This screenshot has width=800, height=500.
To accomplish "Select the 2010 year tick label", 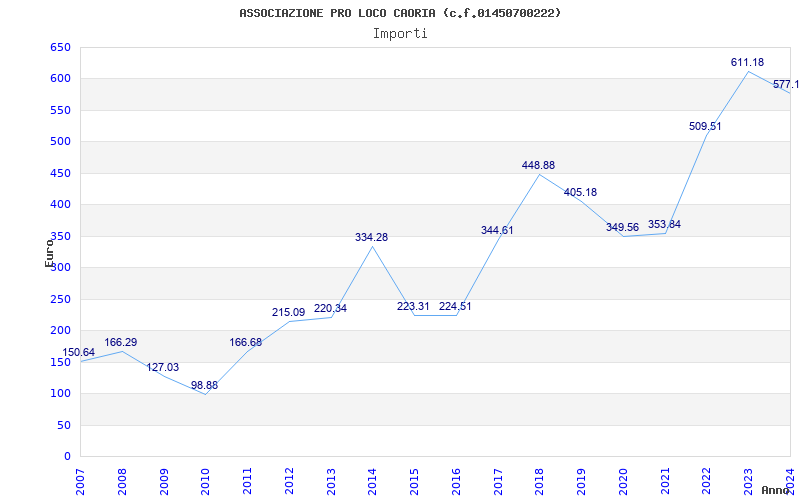I will coord(205,482).
